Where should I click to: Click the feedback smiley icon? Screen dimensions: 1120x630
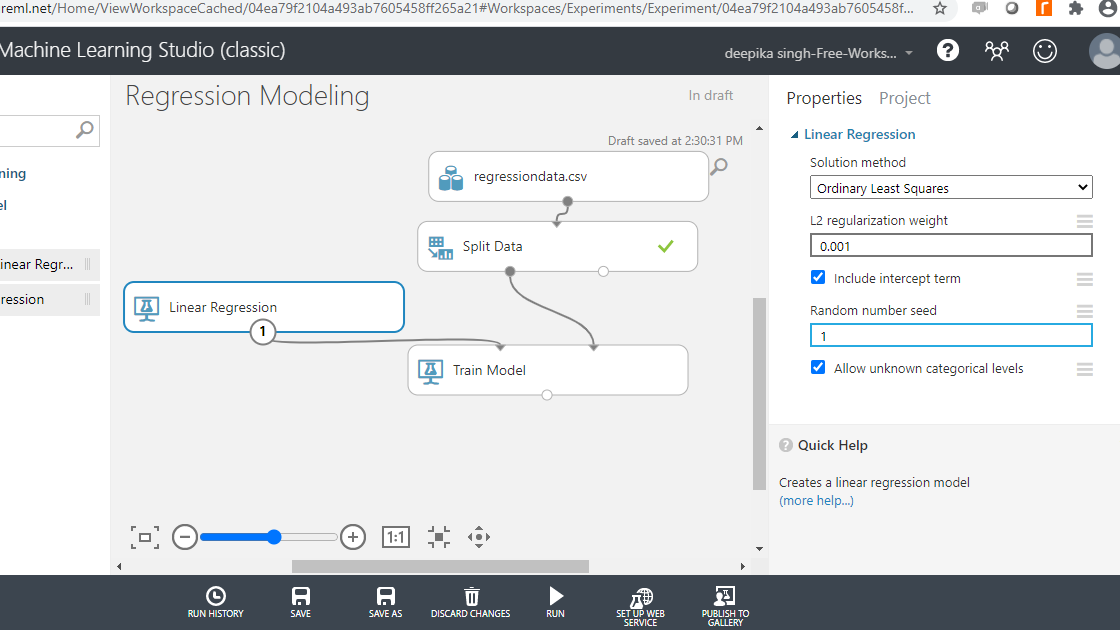1044,51
